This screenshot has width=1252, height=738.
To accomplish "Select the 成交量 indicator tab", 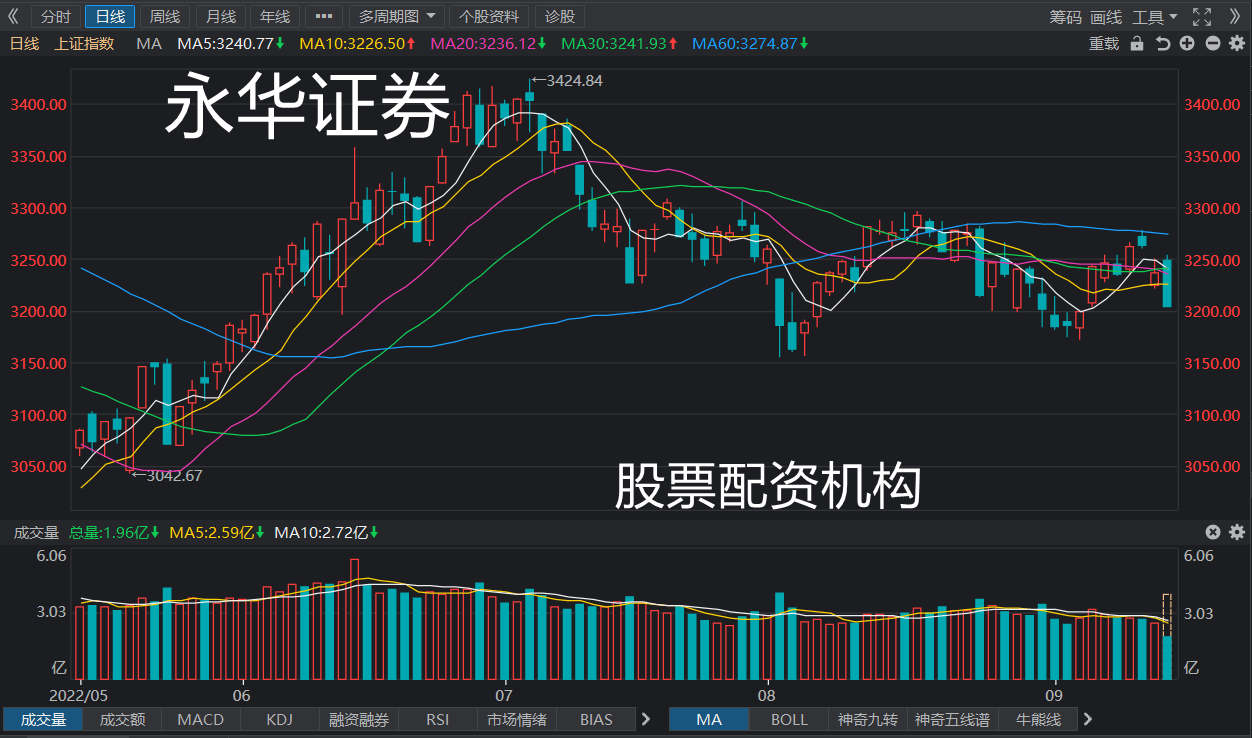I will 43,719.
